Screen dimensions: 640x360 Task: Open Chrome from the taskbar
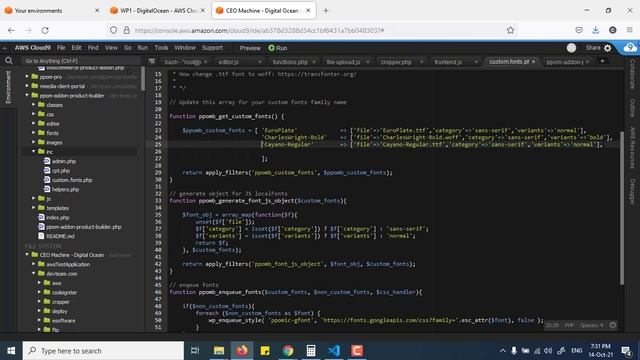(288, 350)
